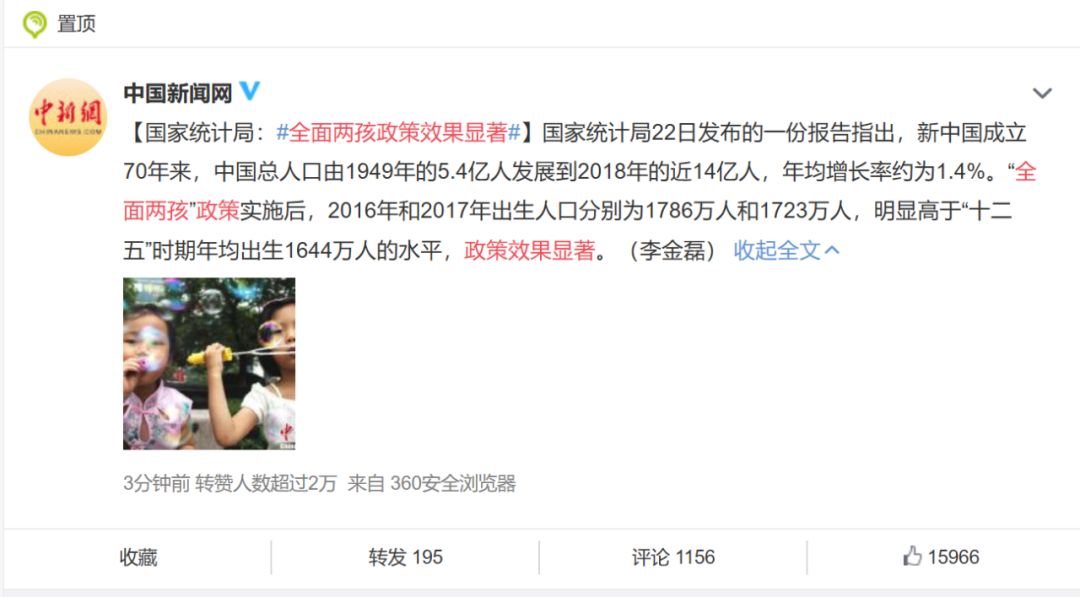Open the 中国新闻网 avatar logo
The width and height of the screenshot is (1080, 597).
pos(68,117)
